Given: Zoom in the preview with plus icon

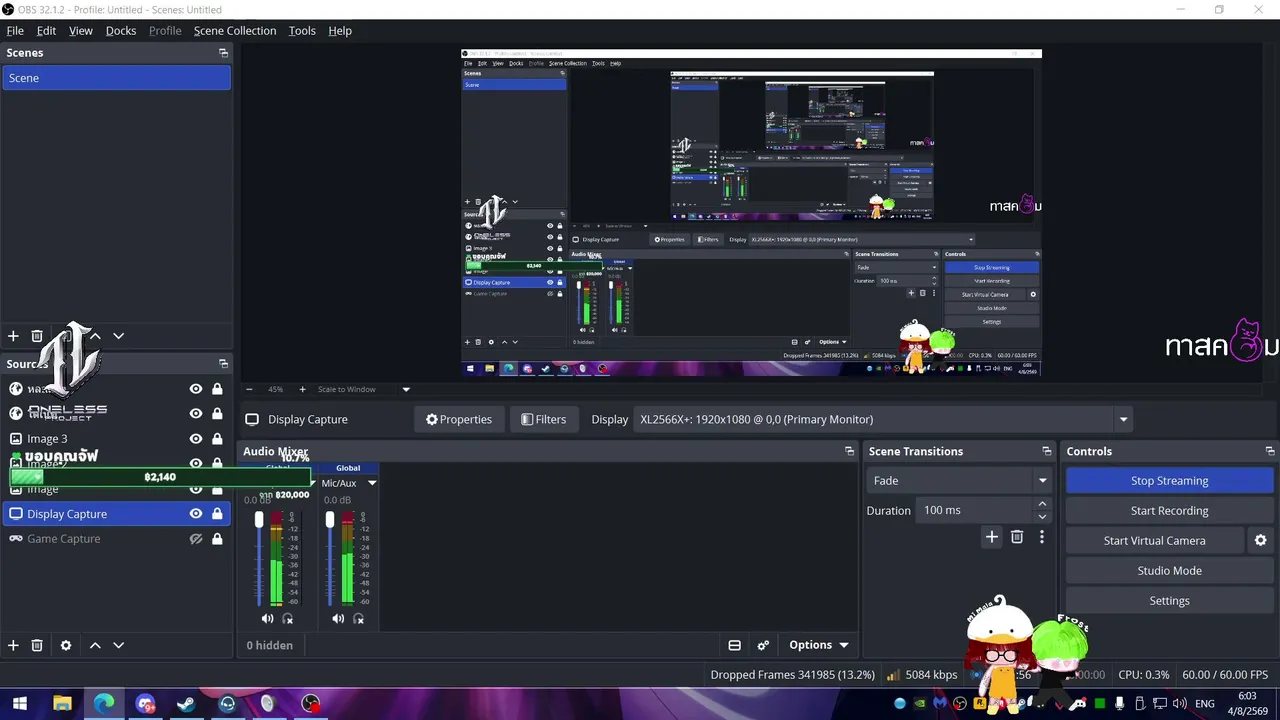Looking at the screenshot, I should 302,389.
